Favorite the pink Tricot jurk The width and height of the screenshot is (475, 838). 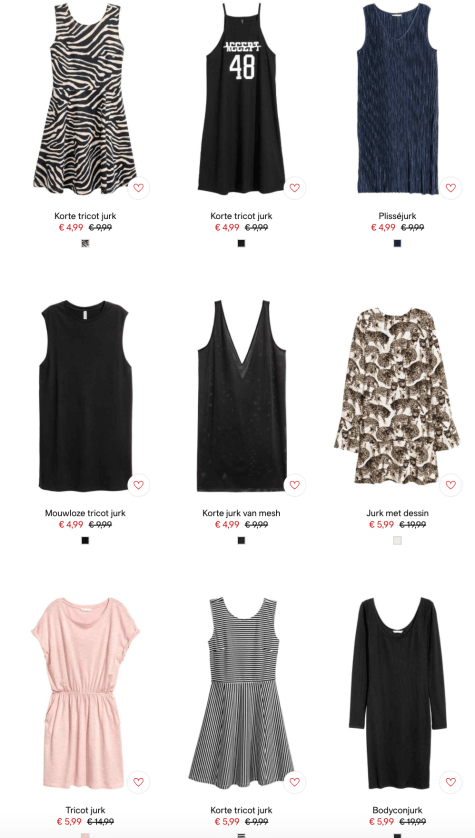coord(138,782)
